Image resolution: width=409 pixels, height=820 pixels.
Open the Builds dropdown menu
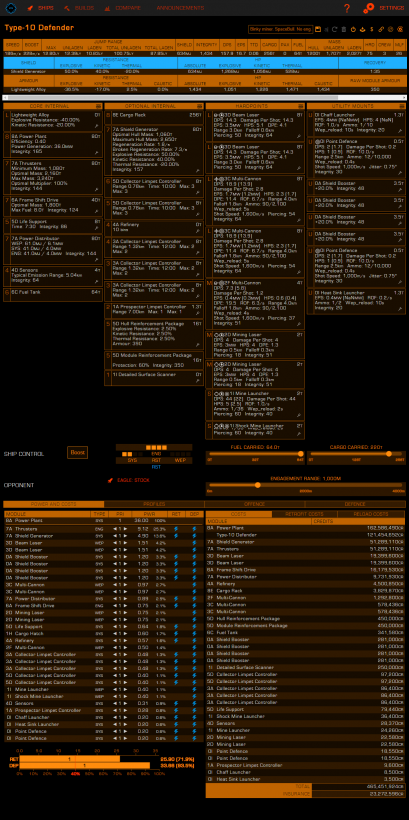79,8
